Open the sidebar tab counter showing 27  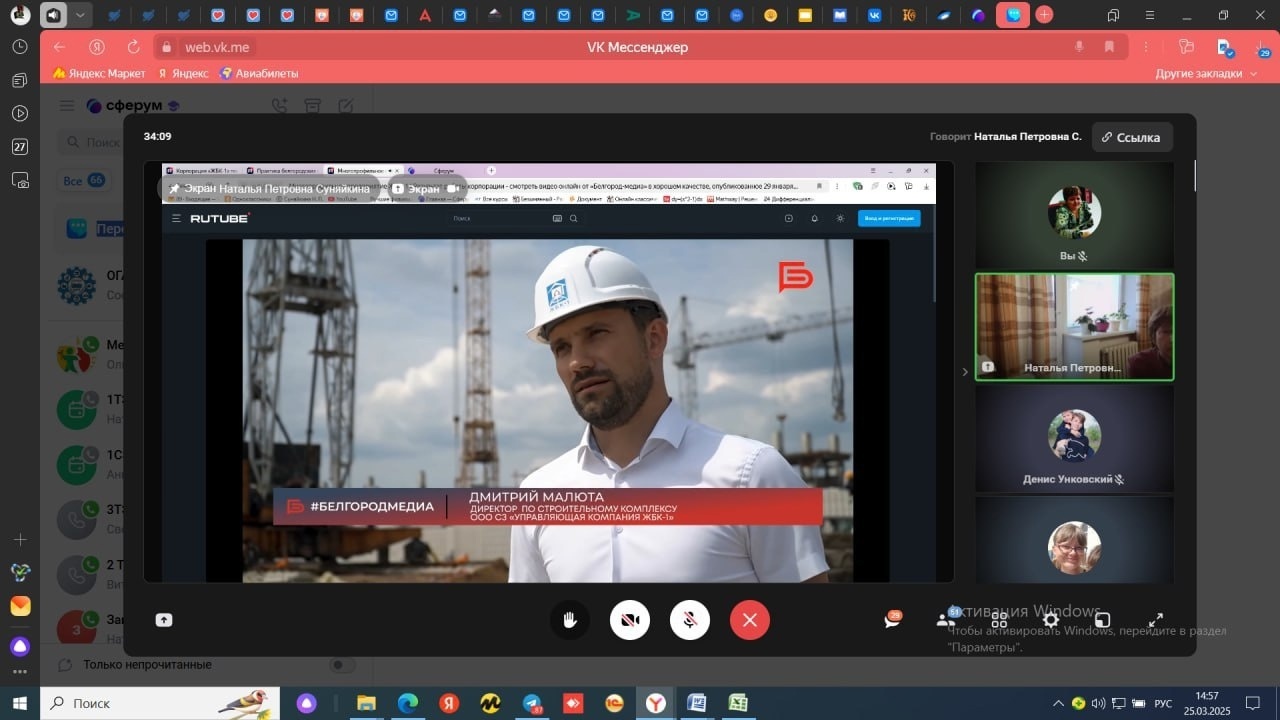pos(19,147)
